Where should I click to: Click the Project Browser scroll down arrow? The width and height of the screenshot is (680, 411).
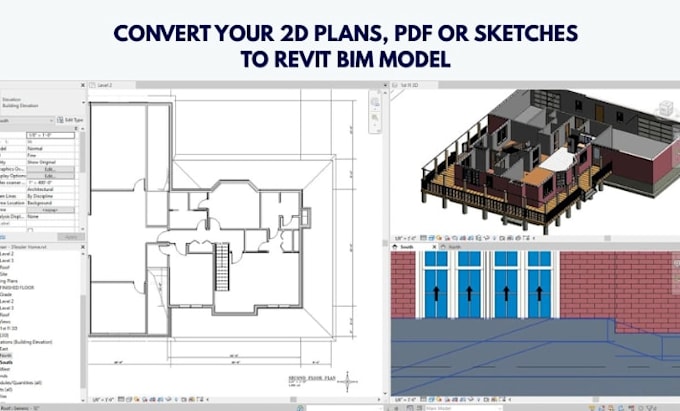[x=83, y=399]
